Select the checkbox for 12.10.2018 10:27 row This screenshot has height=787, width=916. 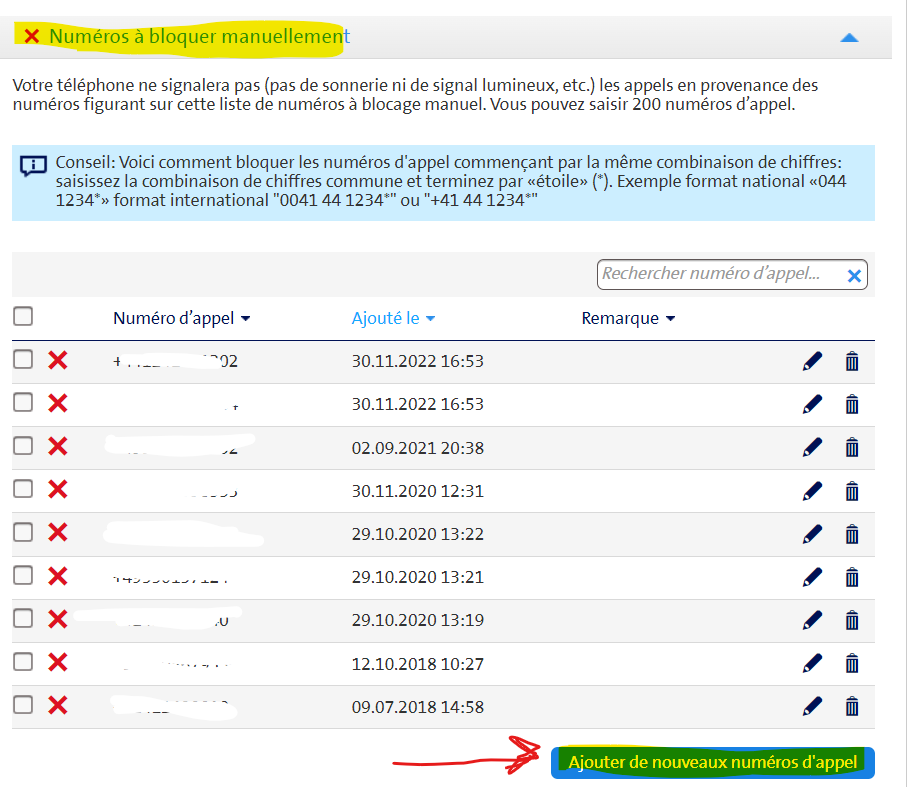[23, 661]
